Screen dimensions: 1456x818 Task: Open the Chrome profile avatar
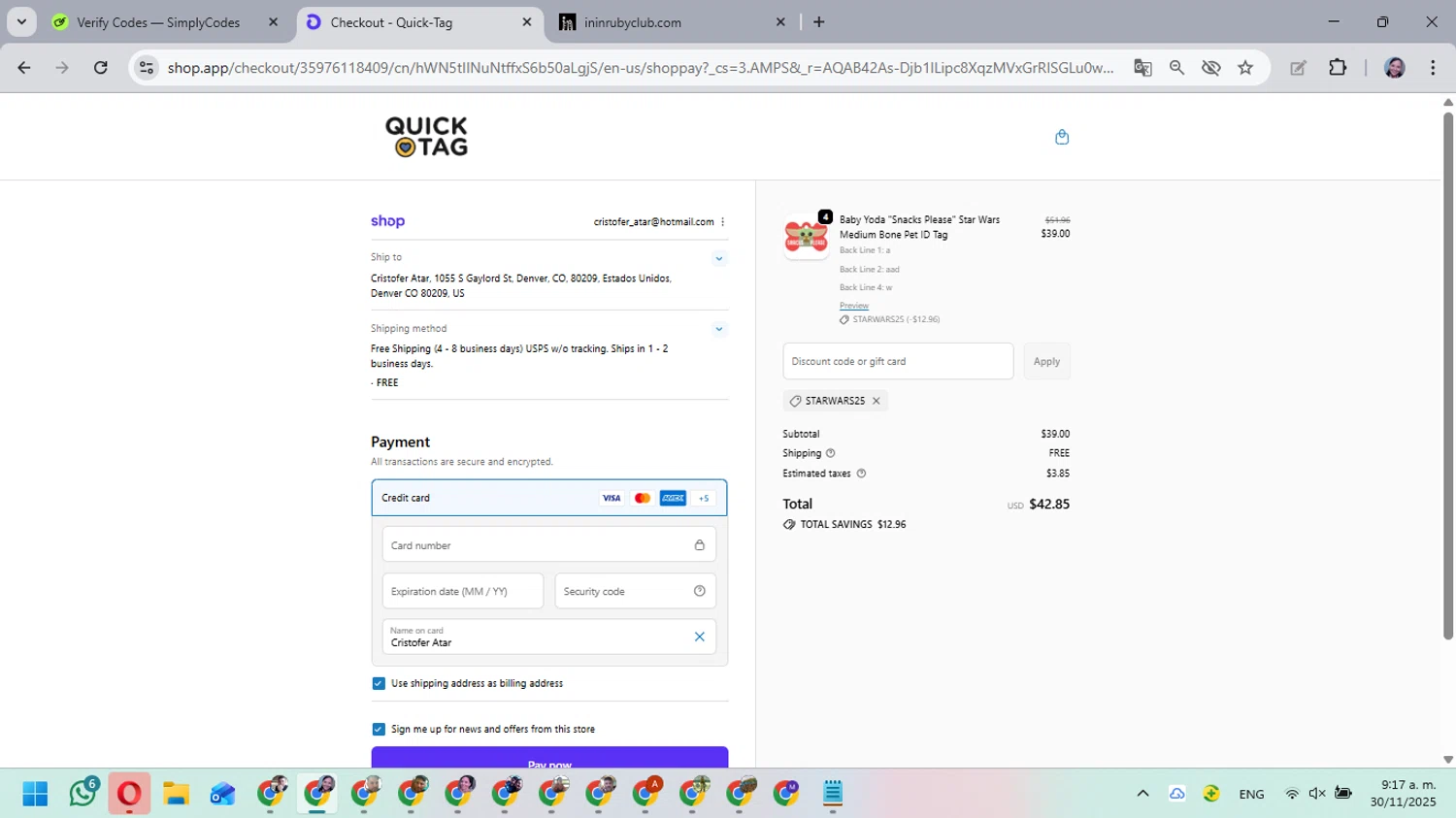(x=1395, y=68)
